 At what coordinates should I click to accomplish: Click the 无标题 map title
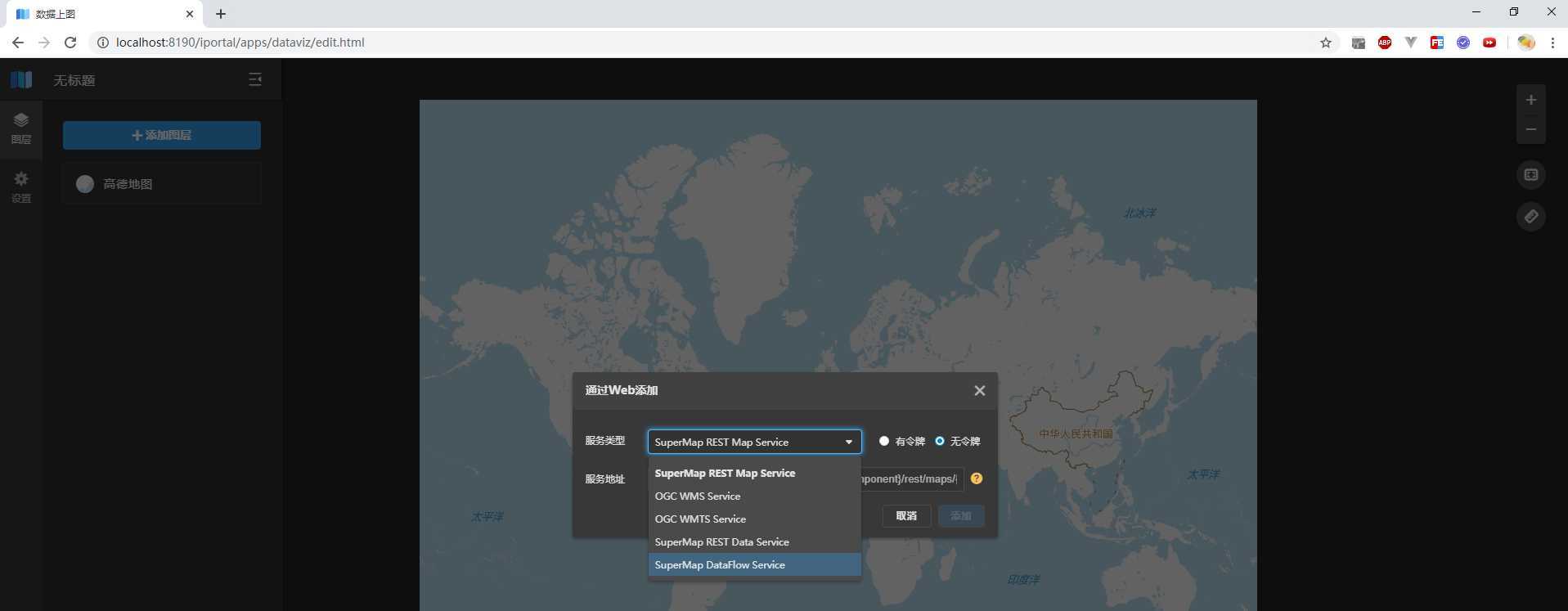point(74,80)
